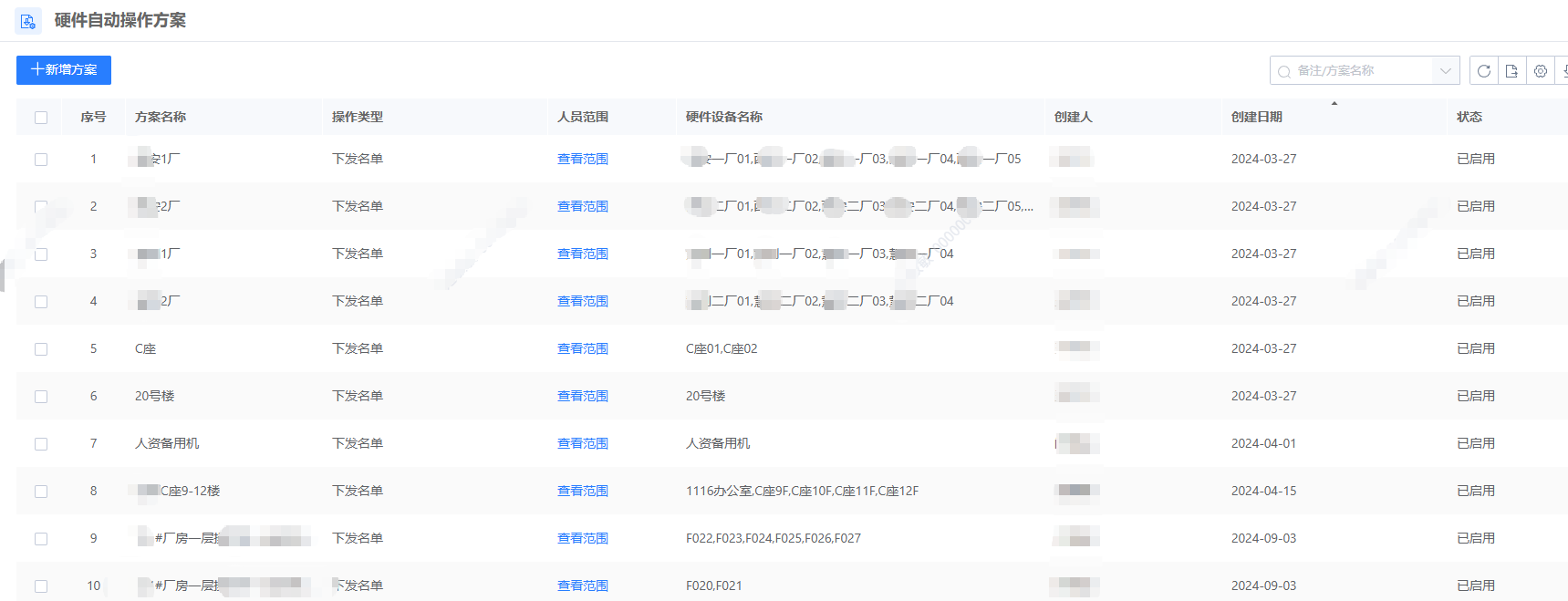The image size is (1568, 601).
Task: Click the 方案名称 column header
Action: [161, 118]
